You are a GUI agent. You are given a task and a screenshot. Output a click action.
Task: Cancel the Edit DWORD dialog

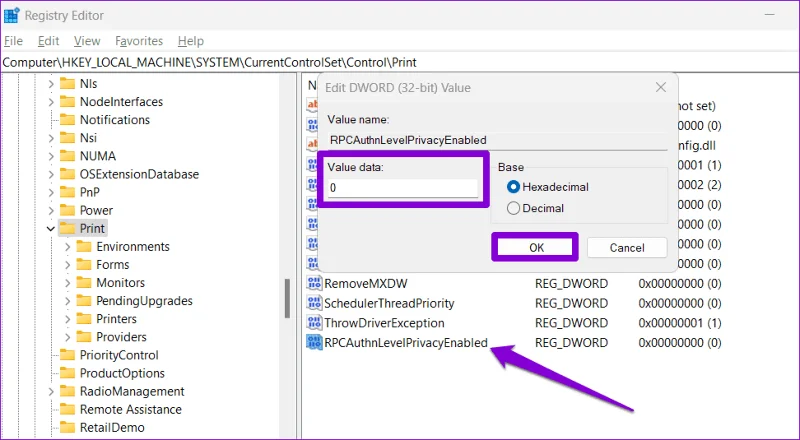(627, 248)
